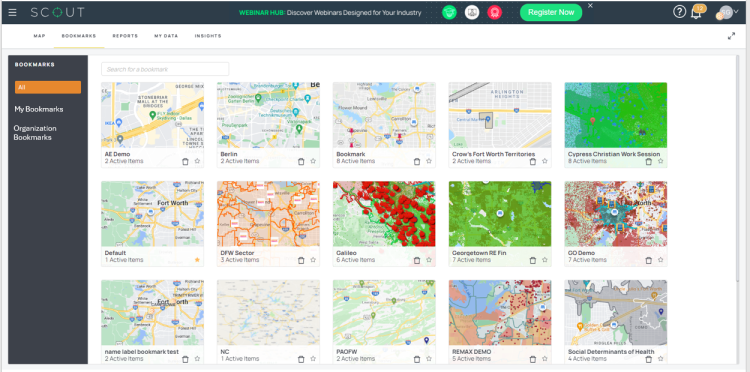This screenshot has width=750, height=372.
Task: Click the Search for a bookmark field
Action: [x=165, y=69]
